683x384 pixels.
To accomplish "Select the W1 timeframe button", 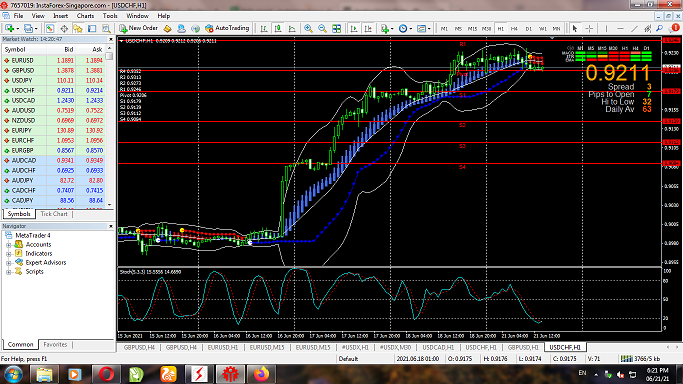I will 542,28.
